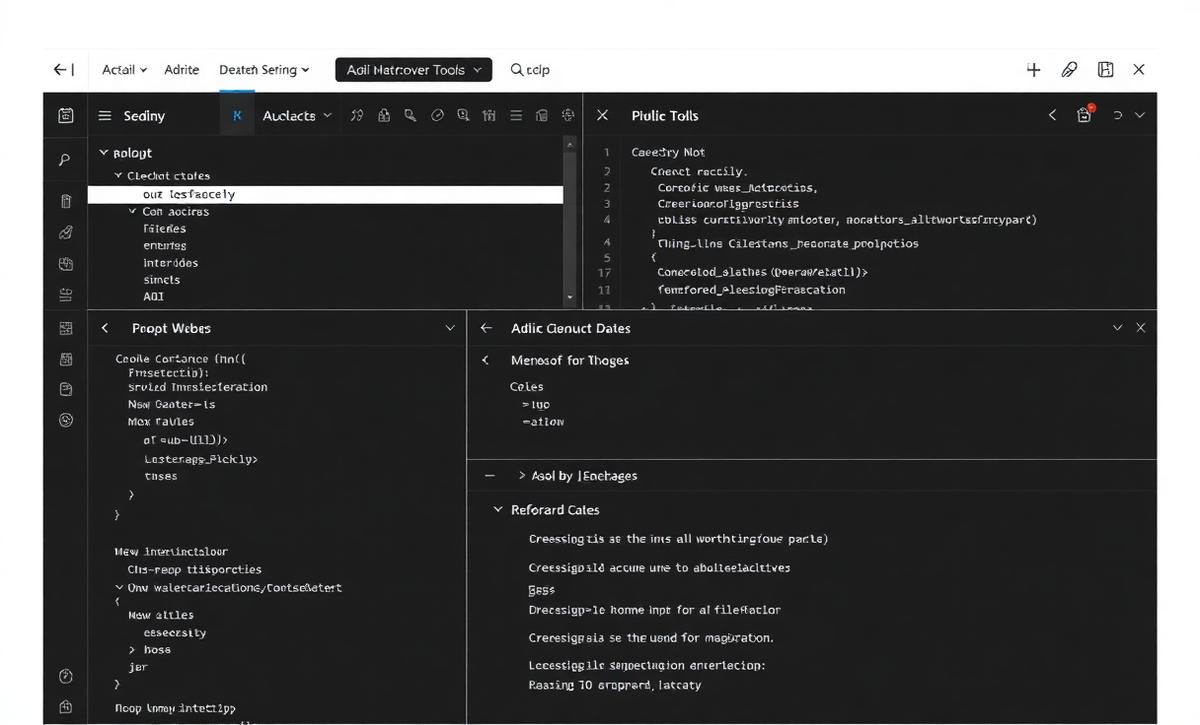Select the blue K tab
1200x725 pixels.
pos(237,116)
